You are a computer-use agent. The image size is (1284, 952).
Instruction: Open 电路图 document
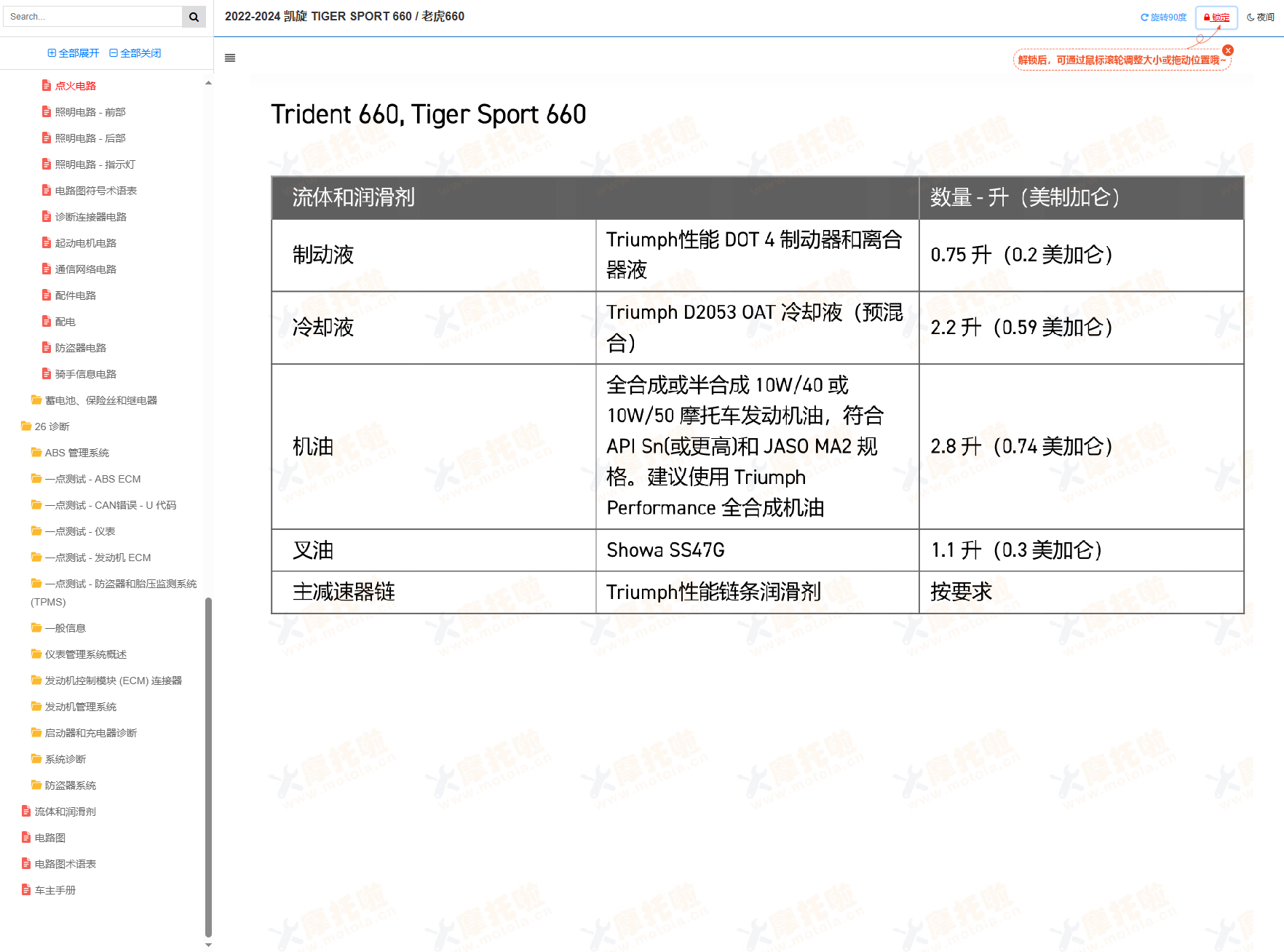(44, 838)
